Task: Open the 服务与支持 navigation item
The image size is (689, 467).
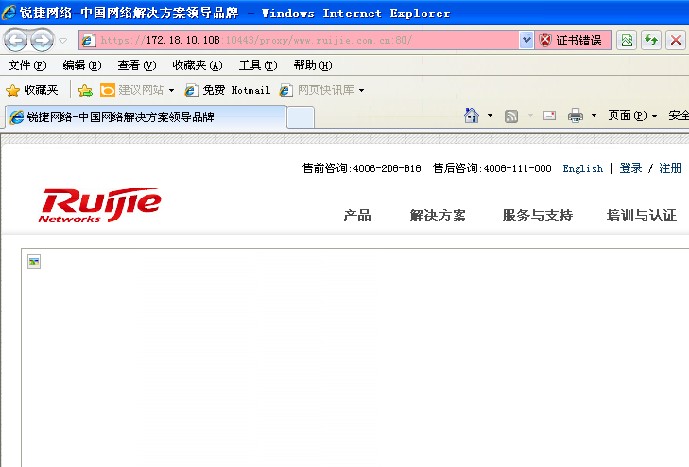Action: pos(538,215)
